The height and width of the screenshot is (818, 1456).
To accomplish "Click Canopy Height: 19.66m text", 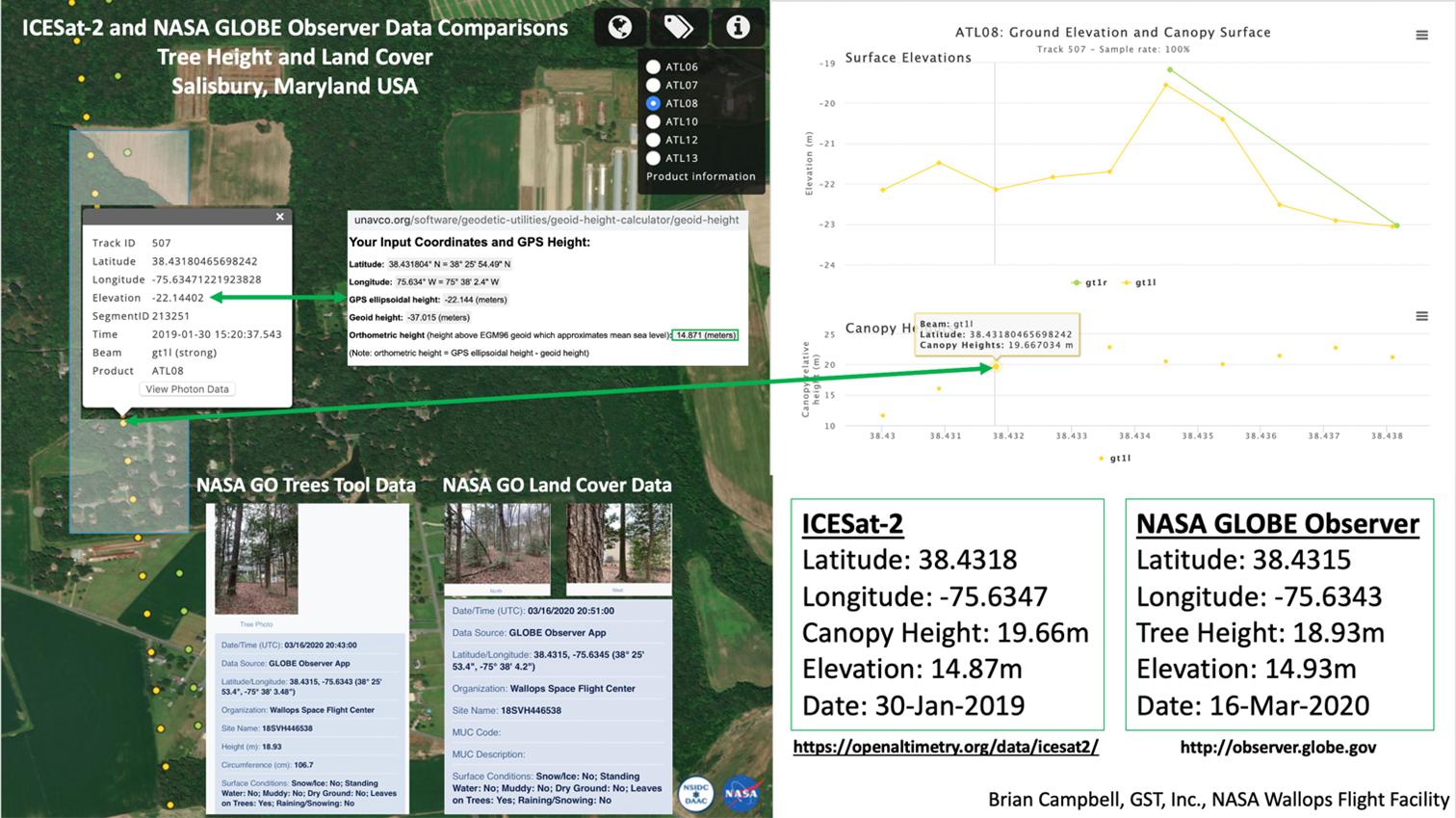I will click(x=946, y=633).
